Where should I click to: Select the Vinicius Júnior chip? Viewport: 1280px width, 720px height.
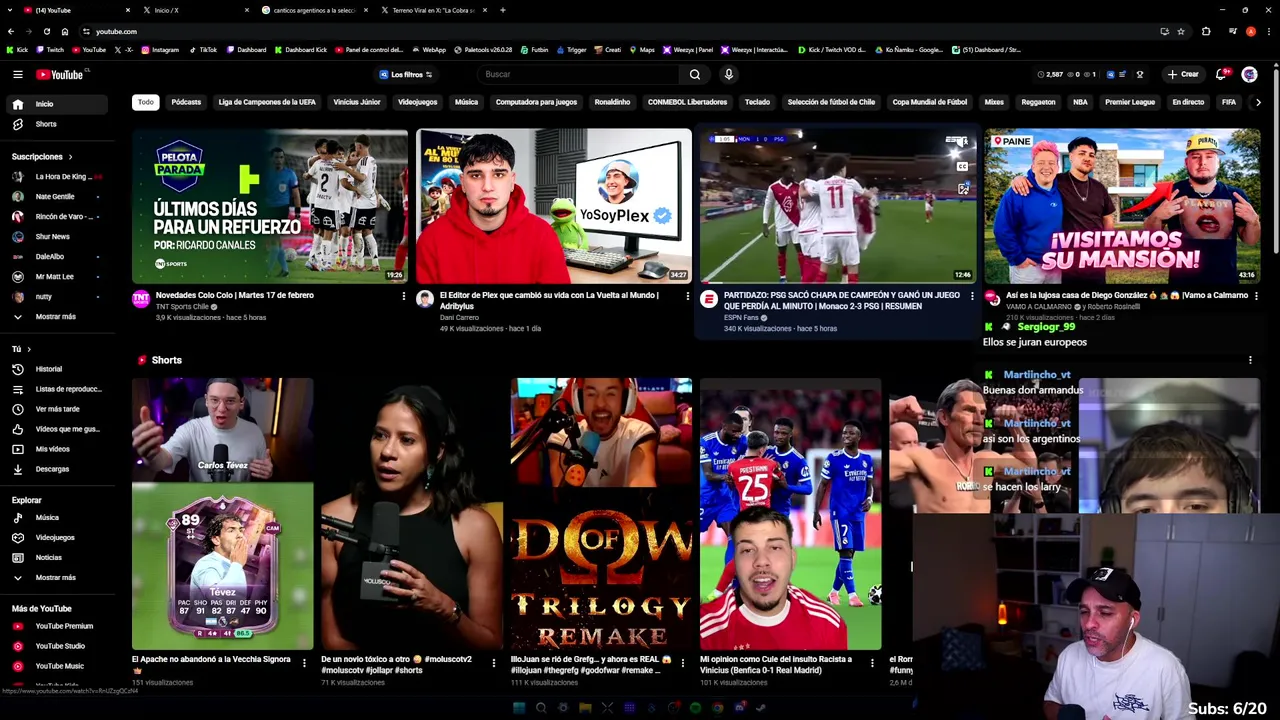357,102
